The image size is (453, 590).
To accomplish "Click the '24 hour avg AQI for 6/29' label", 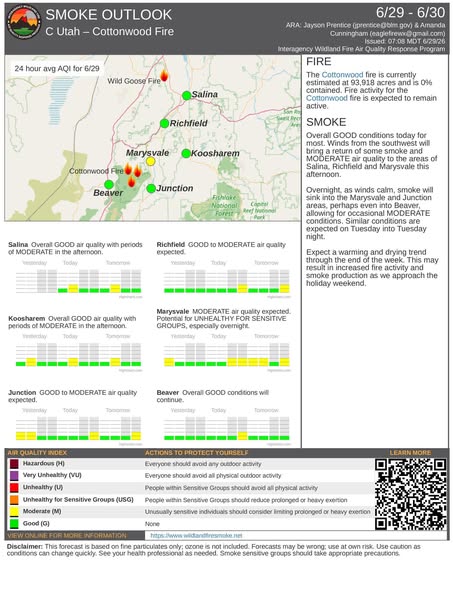I will [57, 68].
